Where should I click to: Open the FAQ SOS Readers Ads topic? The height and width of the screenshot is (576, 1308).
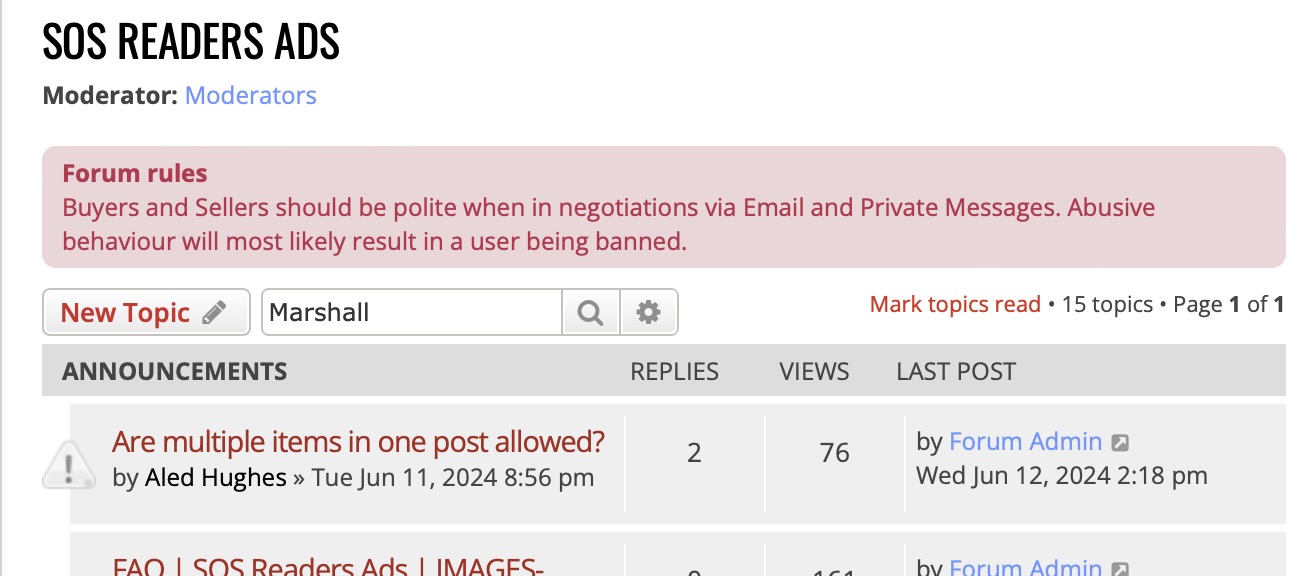[x=328, y=567]
